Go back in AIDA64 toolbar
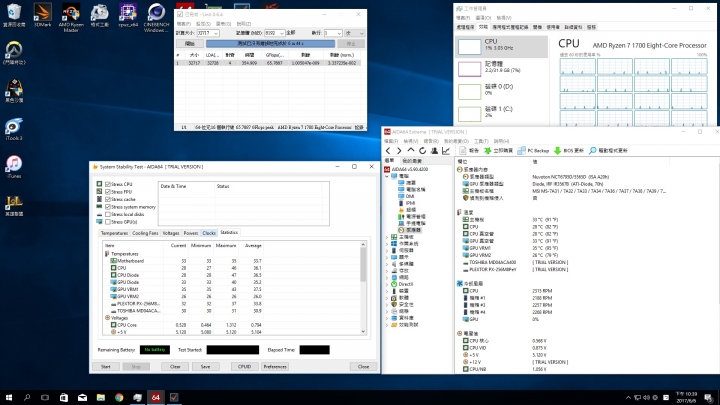 388,151
